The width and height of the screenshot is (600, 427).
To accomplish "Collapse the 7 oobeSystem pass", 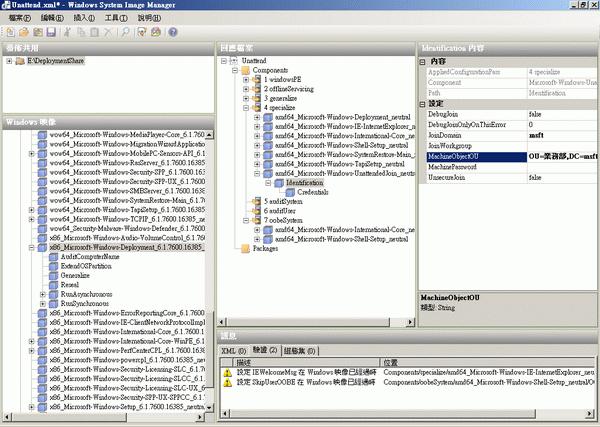I will point(246,220).
